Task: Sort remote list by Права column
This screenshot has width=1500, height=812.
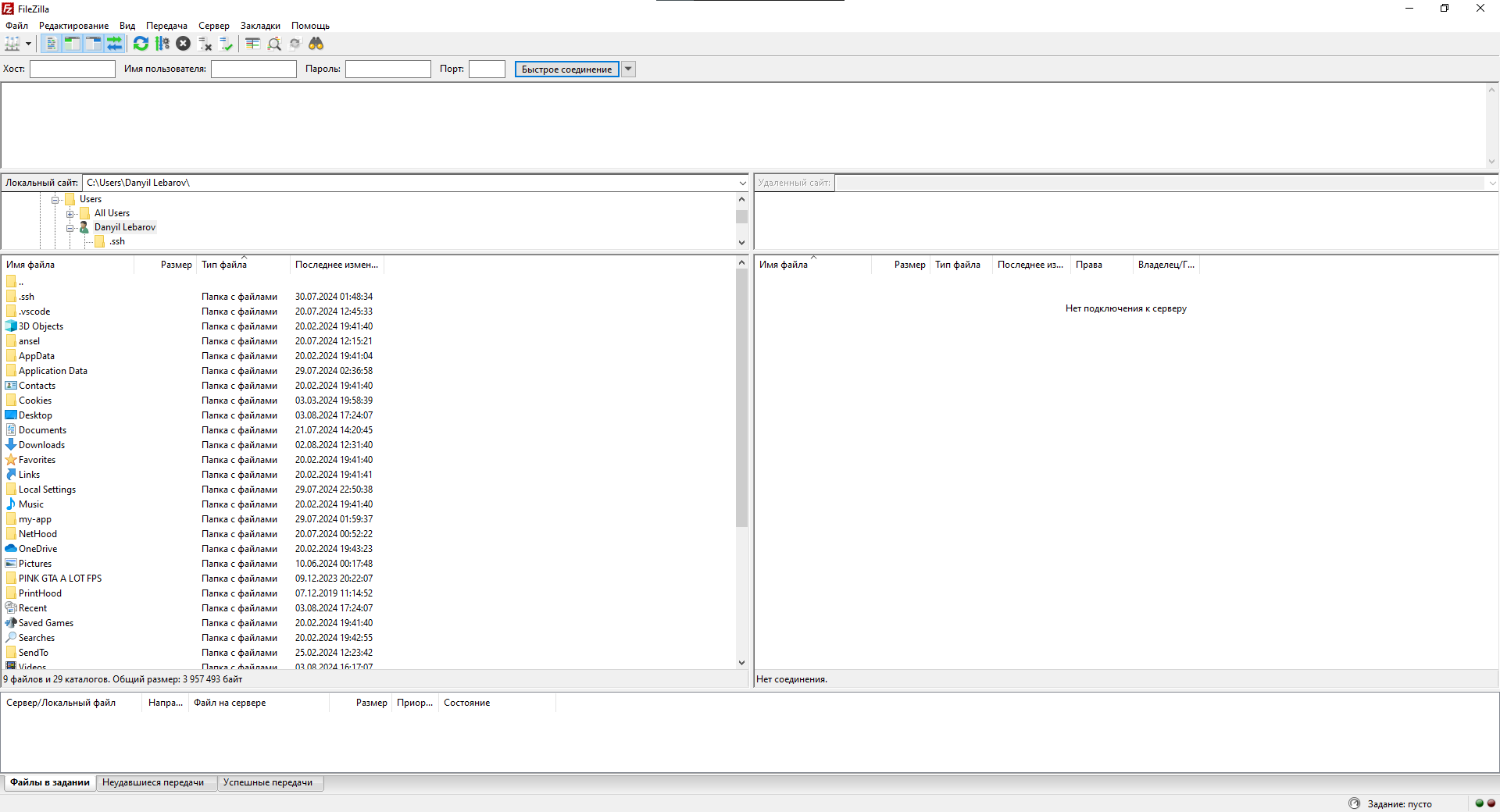Action: (1102, 265)
